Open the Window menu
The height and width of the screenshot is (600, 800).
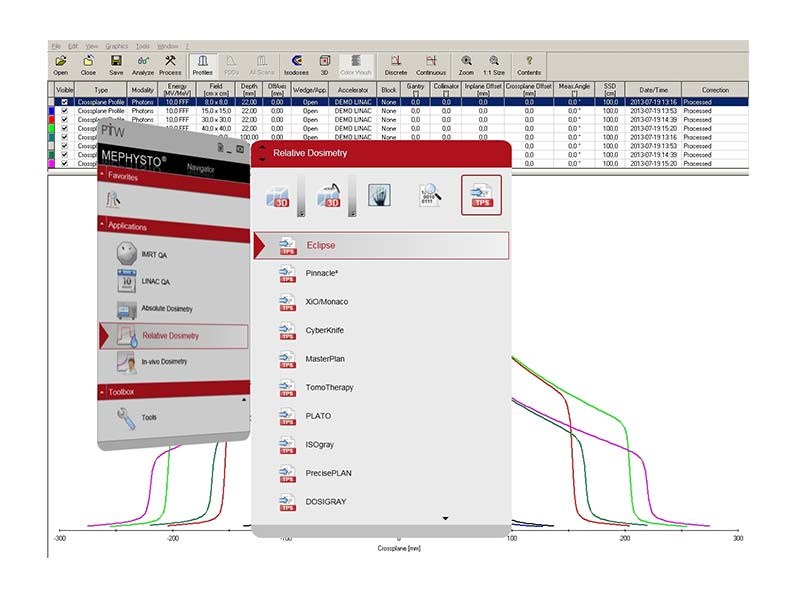point(167,46)
